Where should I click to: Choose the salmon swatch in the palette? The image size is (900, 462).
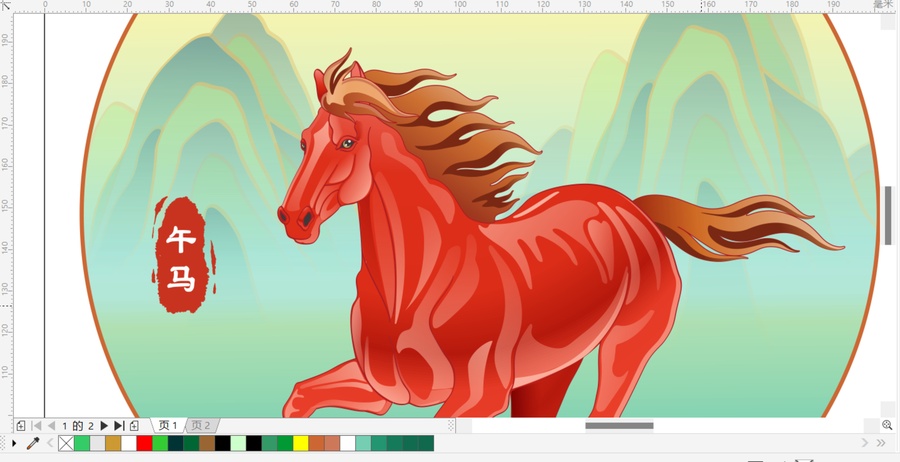point(332,443)
